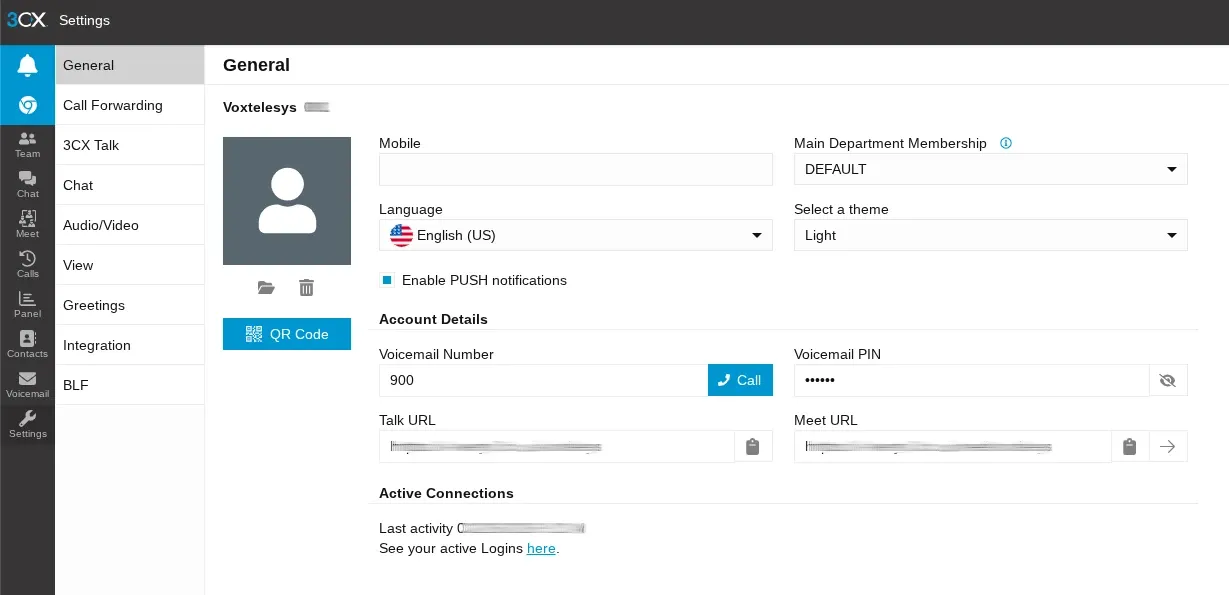
Task: Open BLF settings tab
Action: tap(130, 385)
